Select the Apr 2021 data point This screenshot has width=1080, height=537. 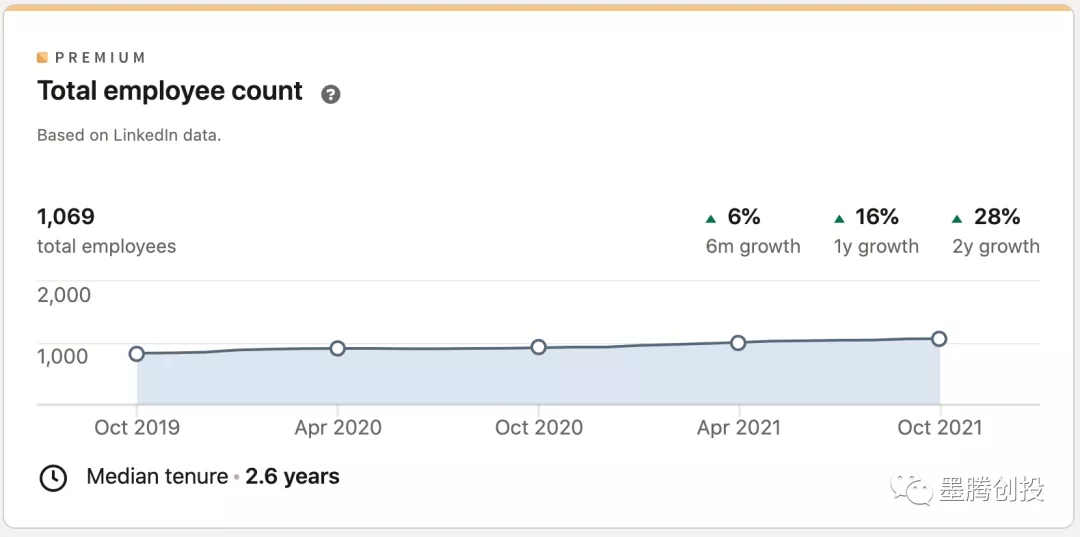(739, 342)
